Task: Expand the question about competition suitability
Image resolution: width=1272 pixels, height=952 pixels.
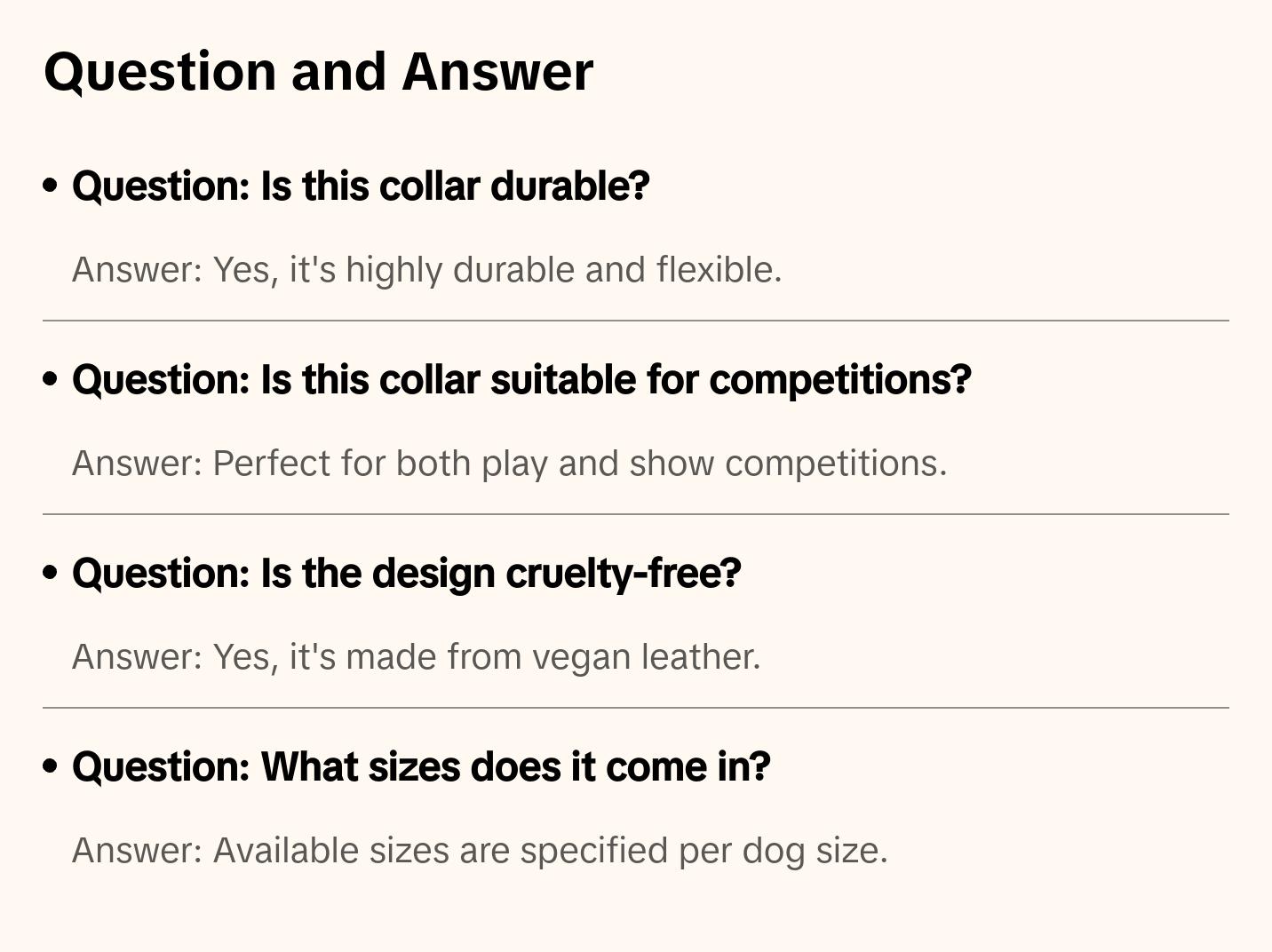Action: pos(521,380)
